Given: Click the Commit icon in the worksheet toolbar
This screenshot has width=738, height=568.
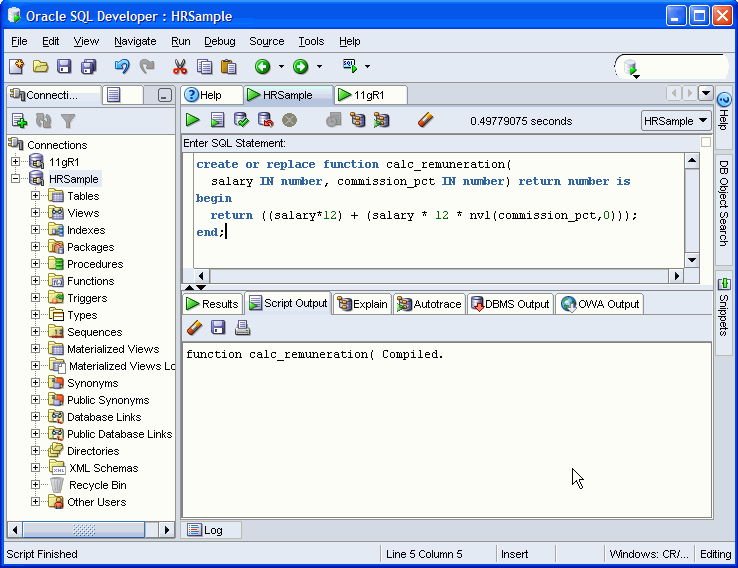Looking at the screenshot, I should [x=241, y=120].
